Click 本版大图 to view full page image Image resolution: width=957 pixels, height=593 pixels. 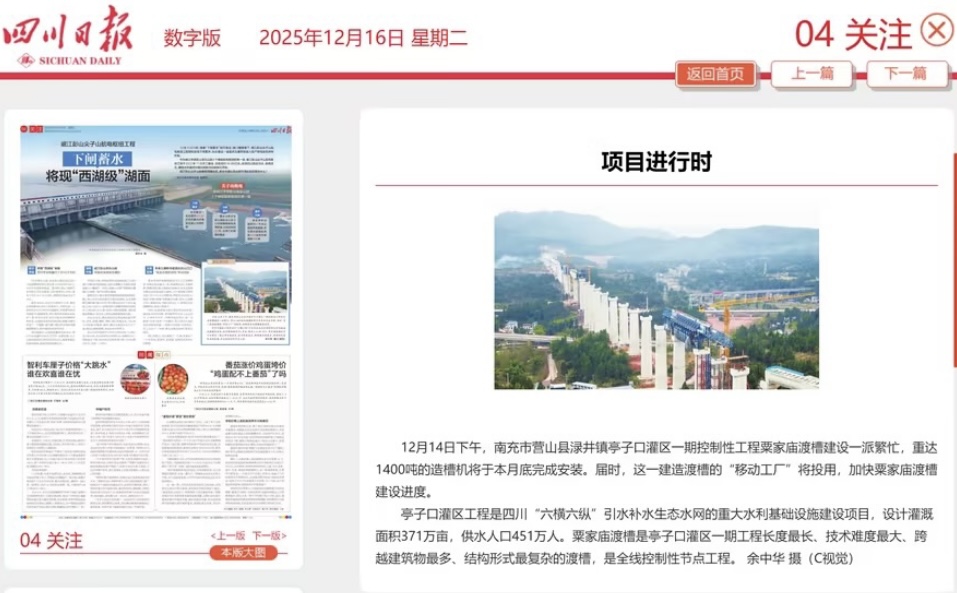tap(244, 552)
